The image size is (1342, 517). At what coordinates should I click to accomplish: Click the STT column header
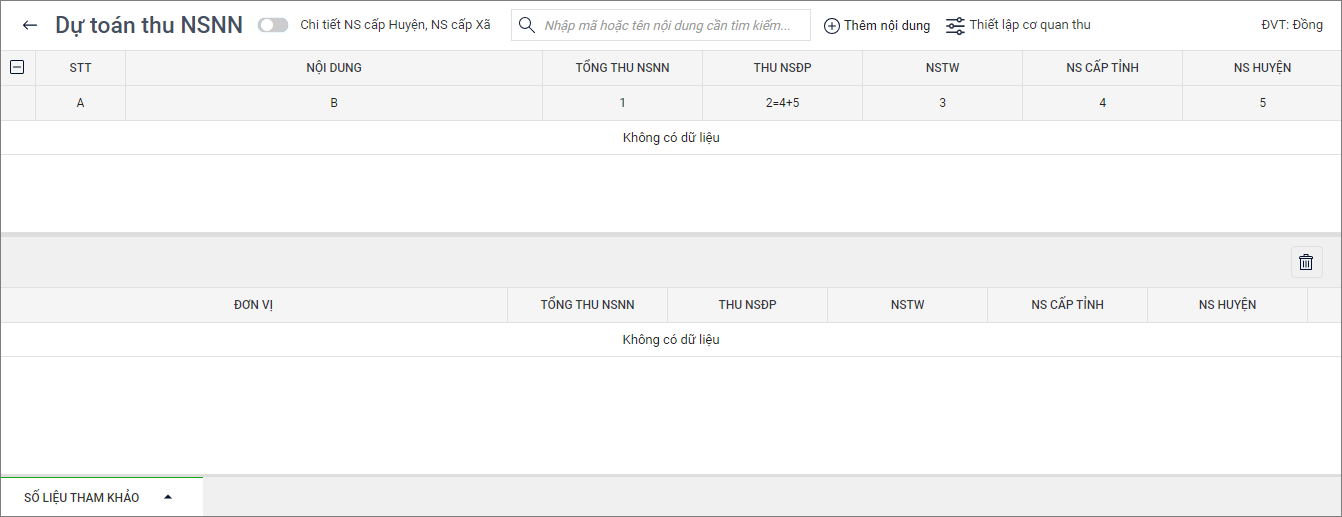[x=80, y=68]
